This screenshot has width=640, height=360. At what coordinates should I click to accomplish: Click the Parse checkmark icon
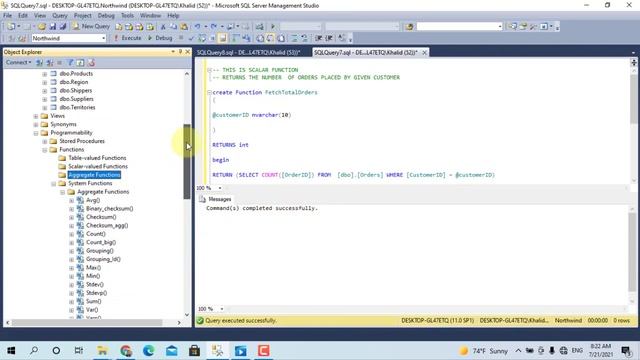coord(191,38)
